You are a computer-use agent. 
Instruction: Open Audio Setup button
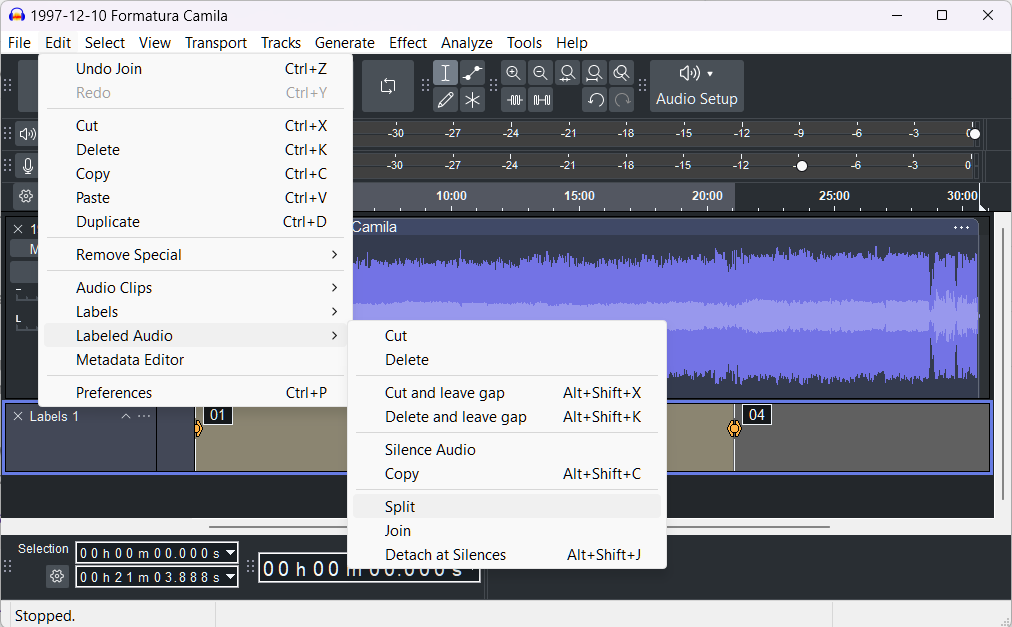[696, 86]
